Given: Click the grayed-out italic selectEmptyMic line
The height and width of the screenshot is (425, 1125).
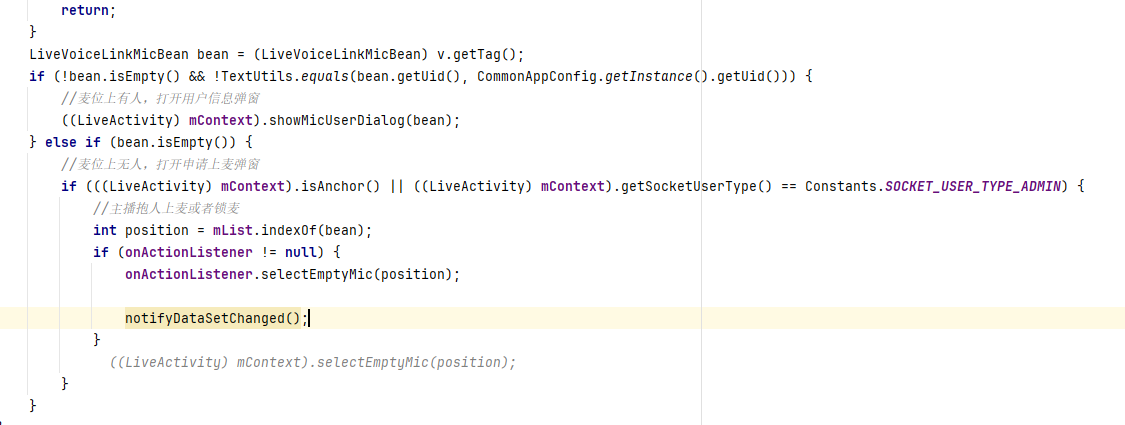Looking at the screenshot, I should click(313, 362).
